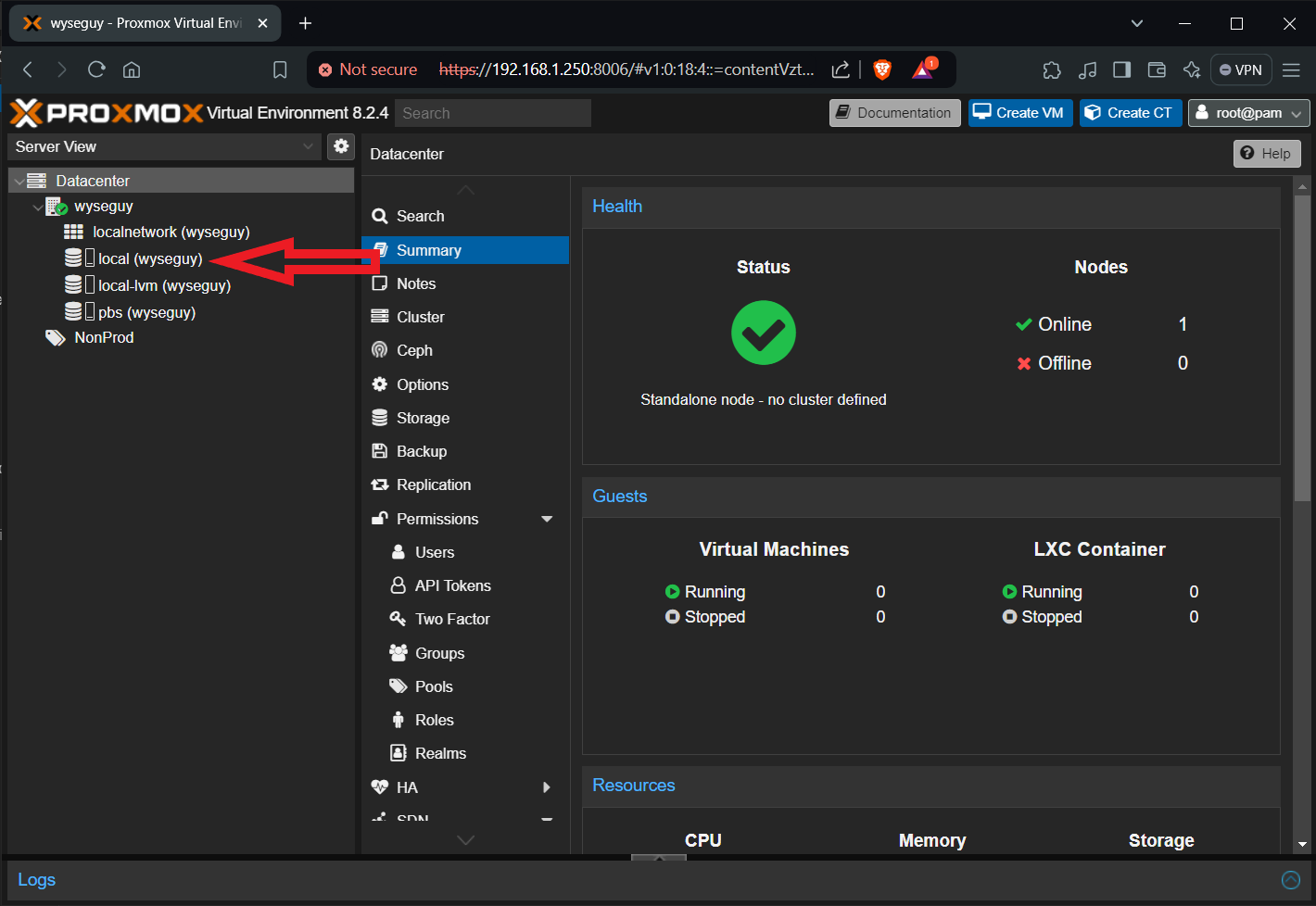Open a new browser tab with the plus icon
Image resolution: width=1316 pixels, height=906 pixels.
(x=305, y=23)
